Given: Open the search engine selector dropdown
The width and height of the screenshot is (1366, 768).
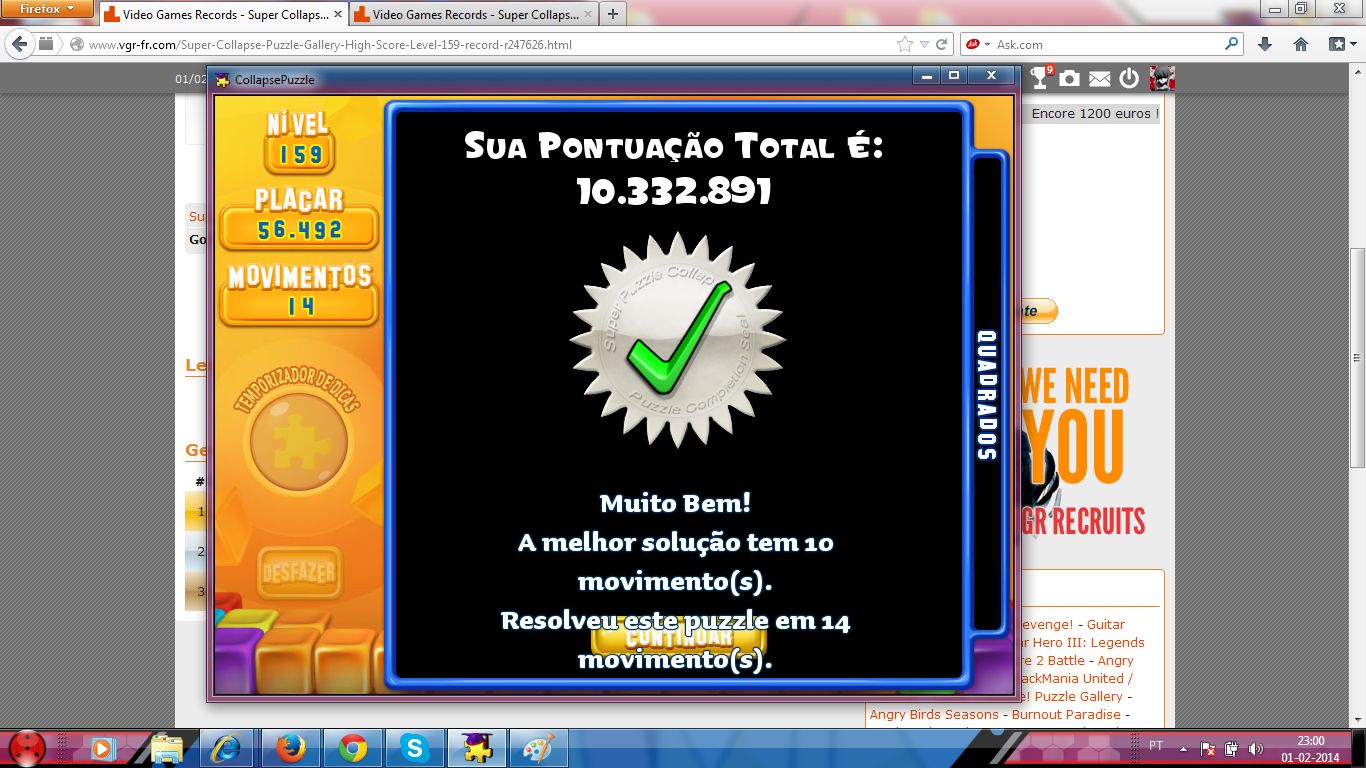Looking at the screenshot, I should coord(979,44).
